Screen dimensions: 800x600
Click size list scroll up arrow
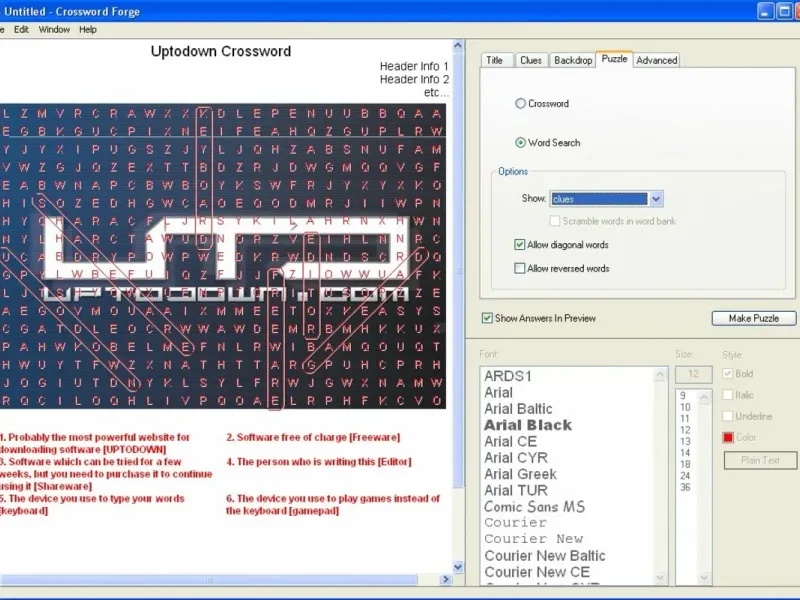click(x=704, y=397)
